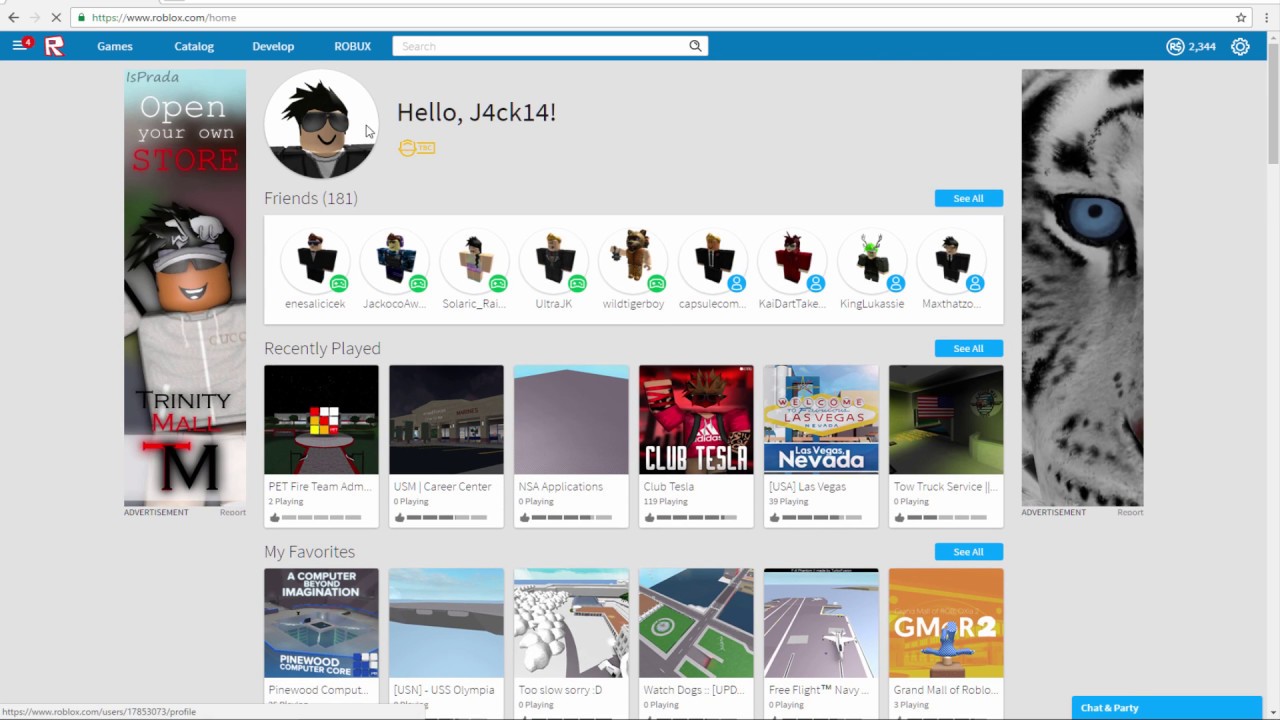Open Club Tesla game thumbnail

click(696, 419)
